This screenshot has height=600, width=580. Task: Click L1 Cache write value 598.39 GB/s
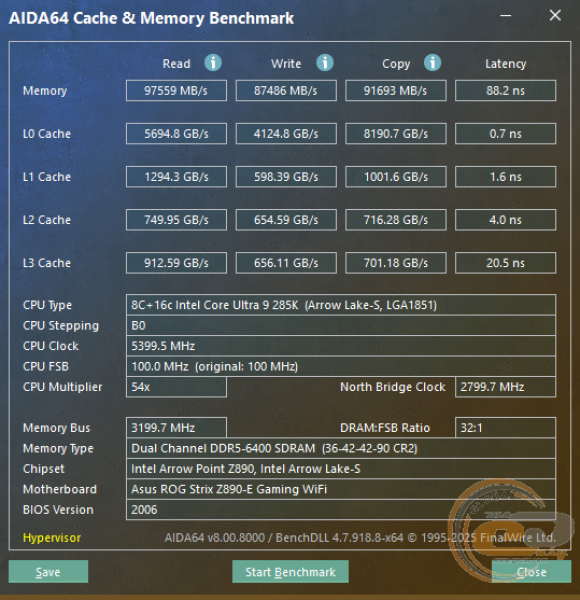tap(286, 177)
